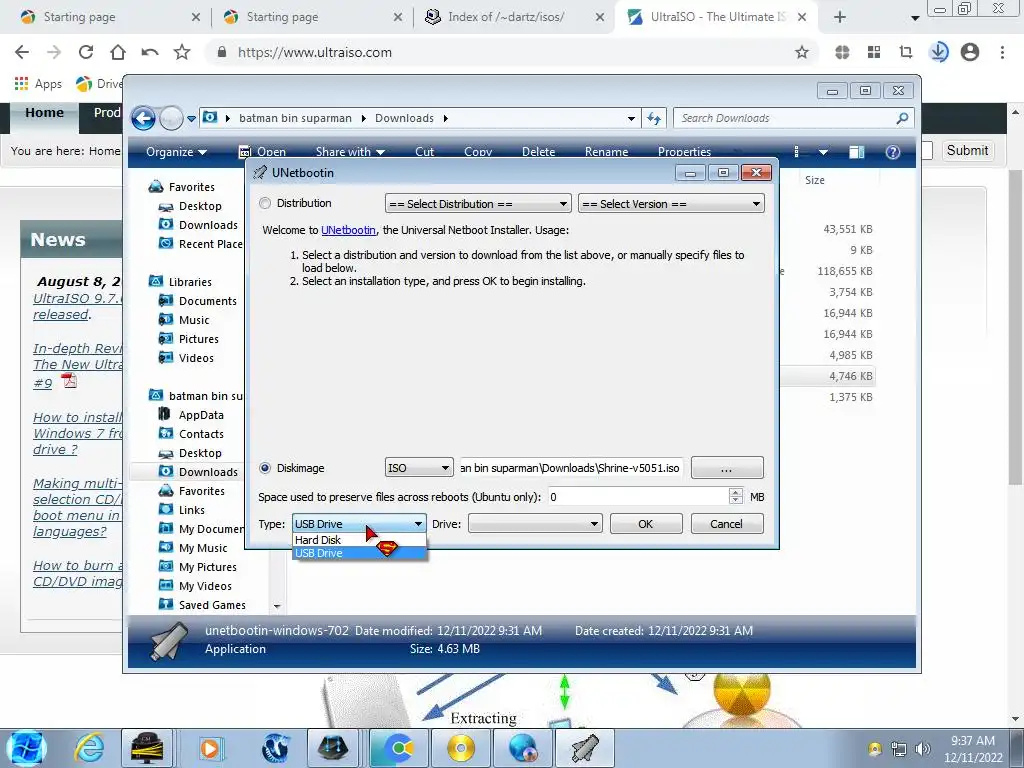This screenshot has height=768, width=1024.
Task: Select Documents library
Action: pyautogui.click(x=208, y=301)
